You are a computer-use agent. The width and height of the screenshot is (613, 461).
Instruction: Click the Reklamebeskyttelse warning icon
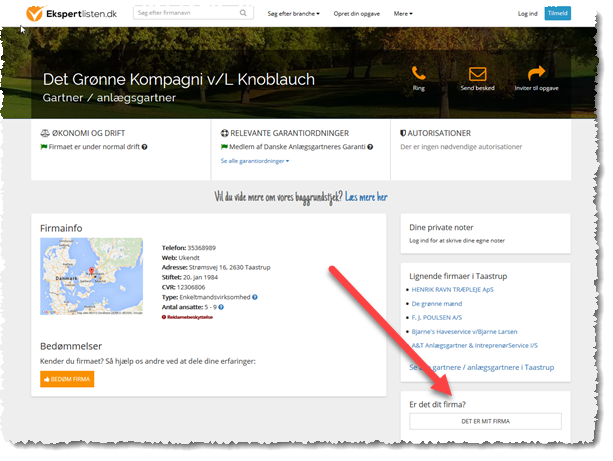click(164, 317)
